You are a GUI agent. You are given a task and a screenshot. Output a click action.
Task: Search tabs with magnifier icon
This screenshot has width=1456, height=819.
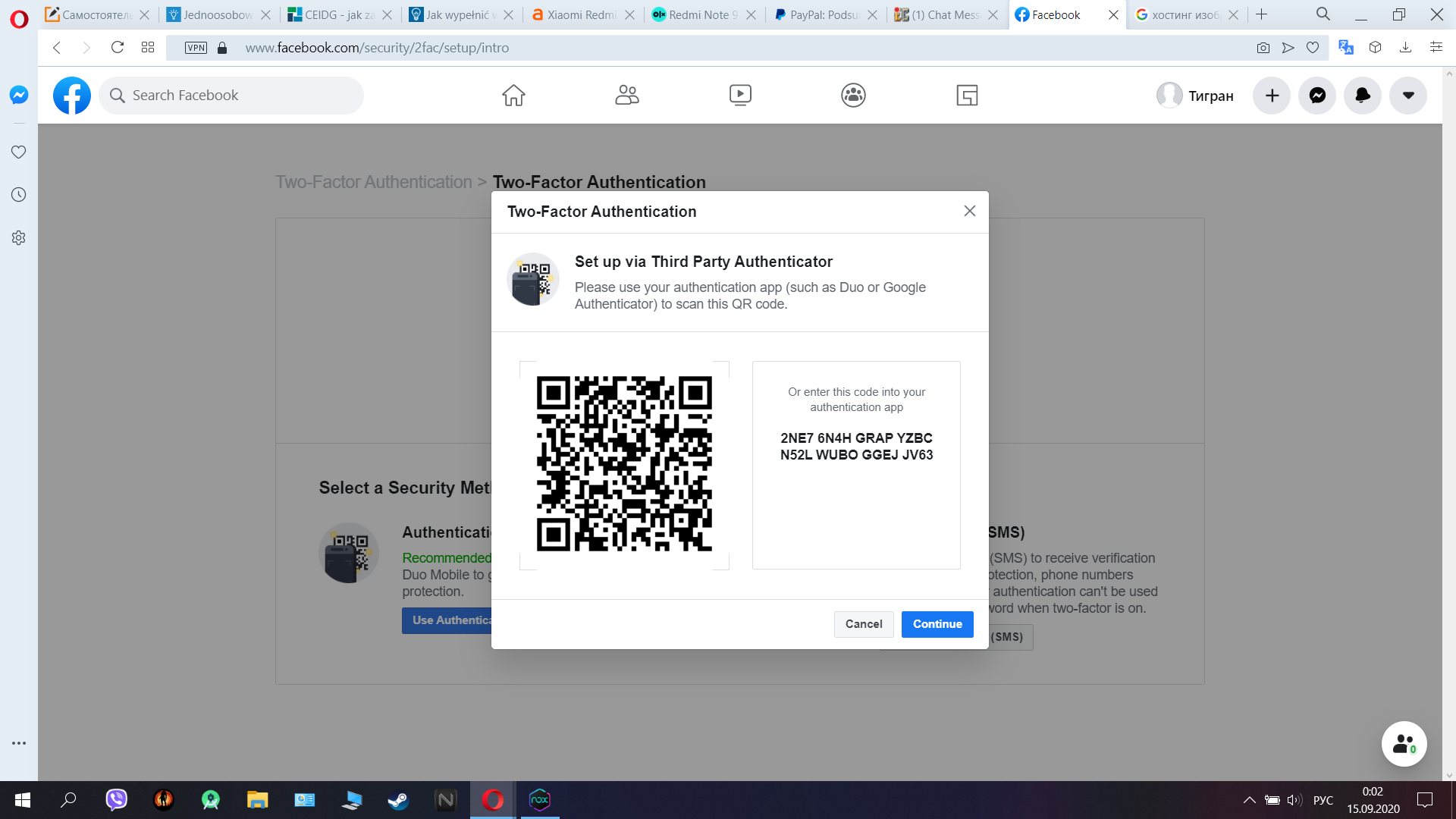pyautogui.click(x=1323, y=14)
